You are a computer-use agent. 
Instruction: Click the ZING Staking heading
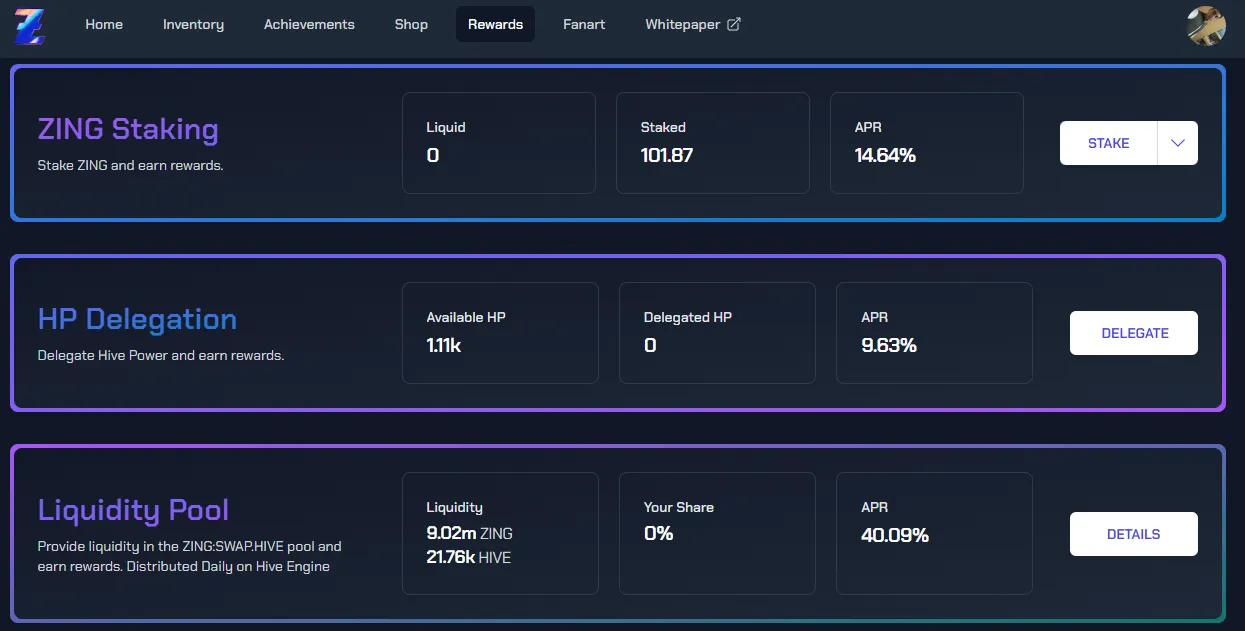tap(128, 129)
